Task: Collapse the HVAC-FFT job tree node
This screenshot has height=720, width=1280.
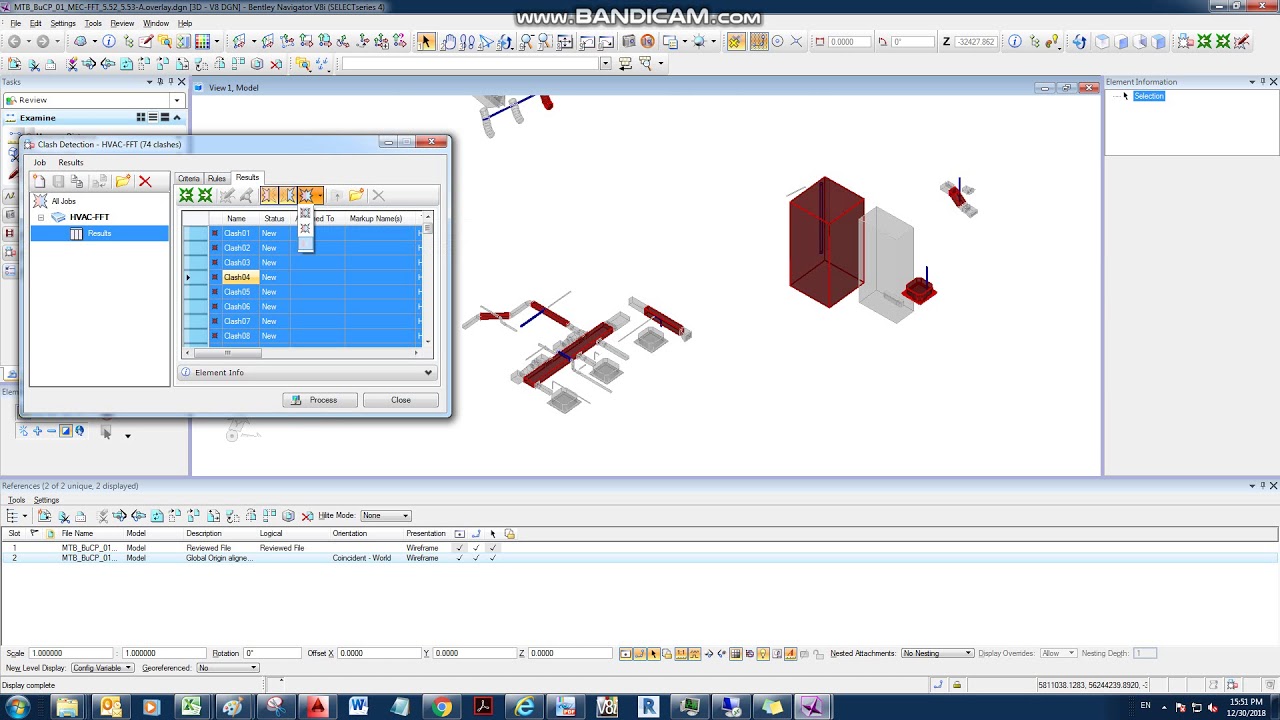Action: tap(41, 217)
